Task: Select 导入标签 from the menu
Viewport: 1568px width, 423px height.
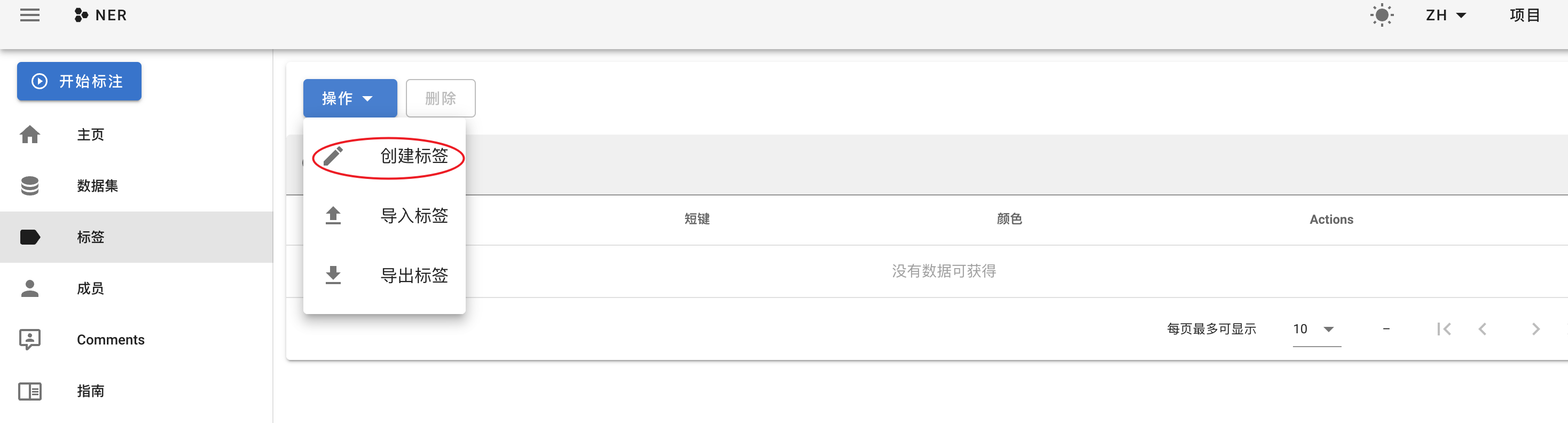Action: 413,215
